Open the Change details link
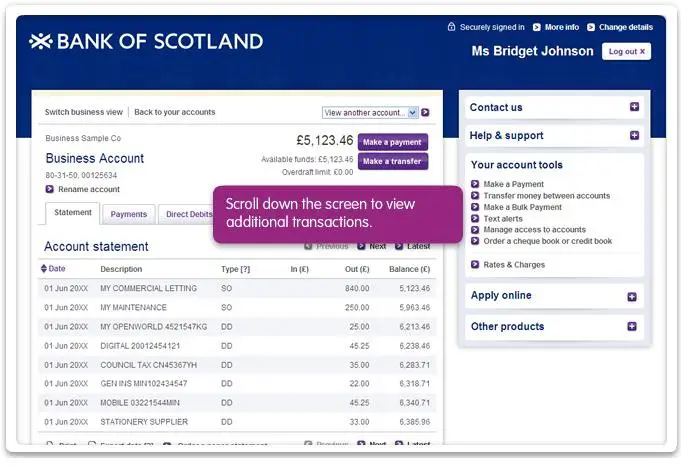 point(626,27)
